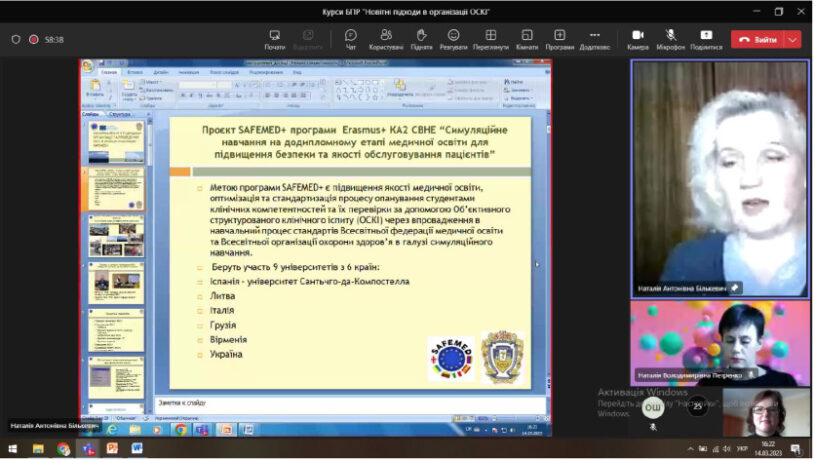The height and width of the screenshot is (460, 815).
Task: Show the participants (Користувачі) list
Action: click(386, 38)
